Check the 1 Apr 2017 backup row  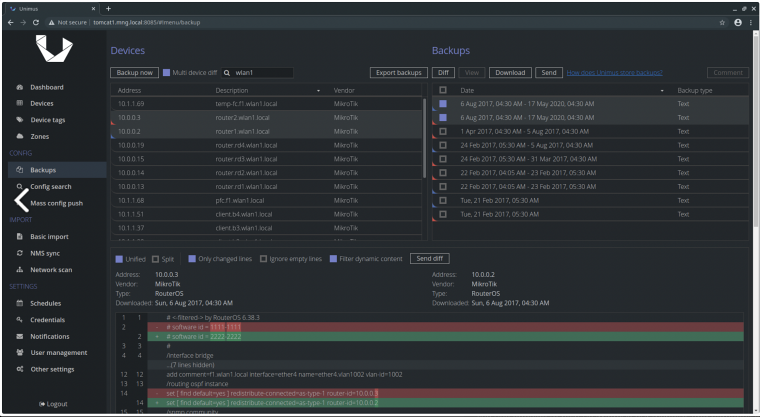(443, 131)
